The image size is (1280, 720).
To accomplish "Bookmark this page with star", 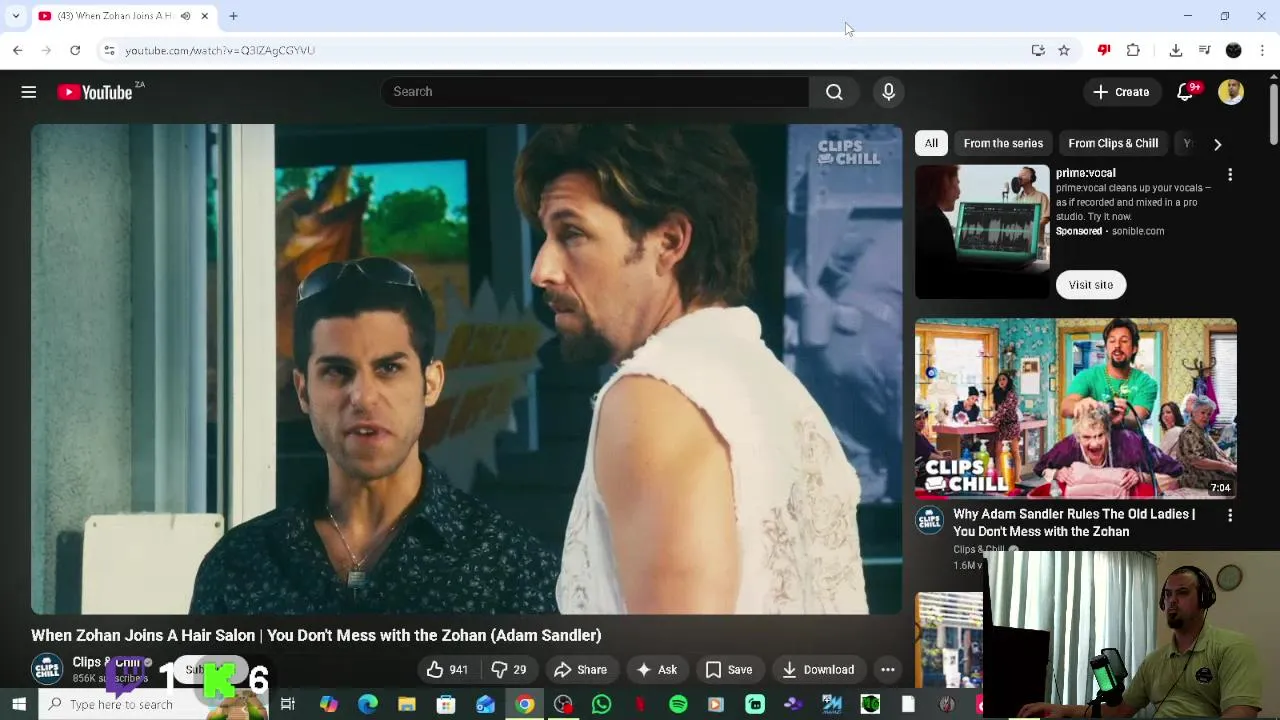I will pyautogui.click(x=1064, y=50).
